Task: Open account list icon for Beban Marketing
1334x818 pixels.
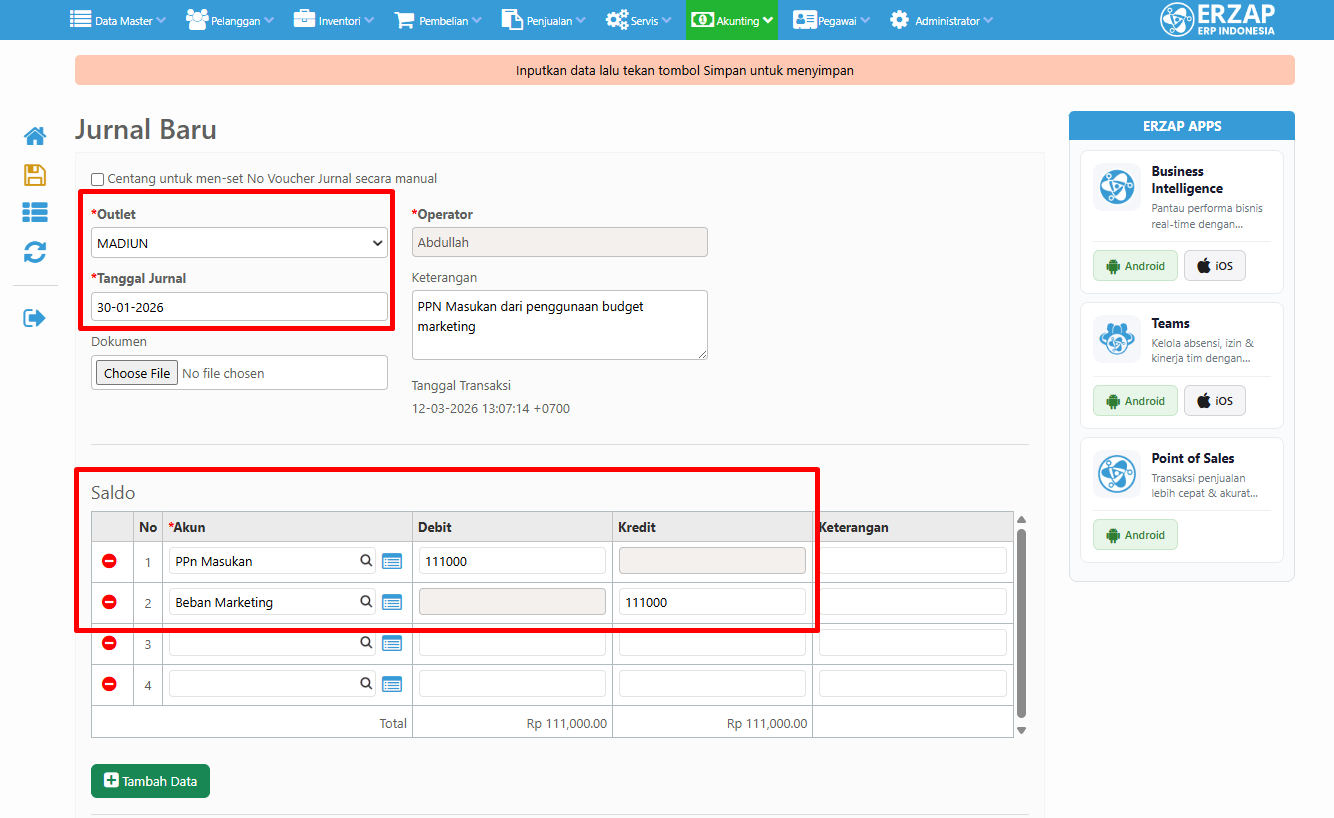Action: click(392, 603)
